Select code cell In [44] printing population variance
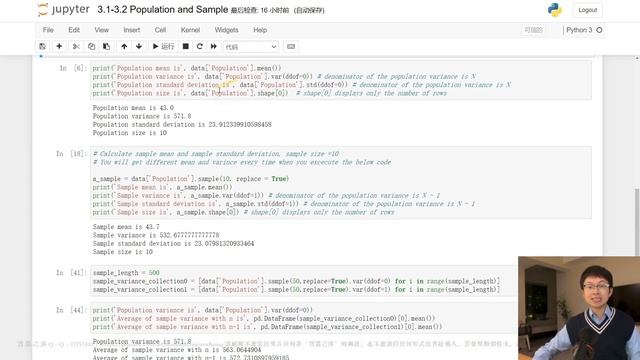Viewport: 640px width, 360px height. (x=304, y=318)
